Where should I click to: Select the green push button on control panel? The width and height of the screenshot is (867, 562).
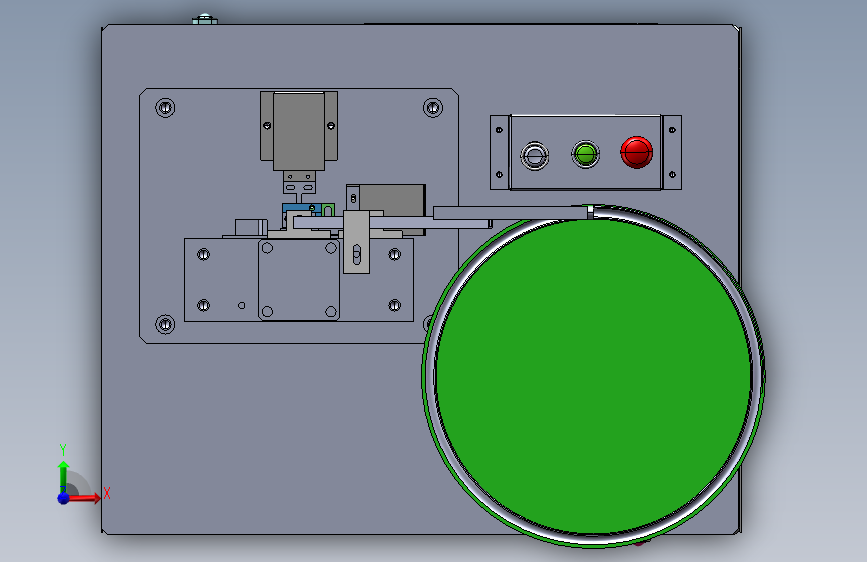point(586,154)
